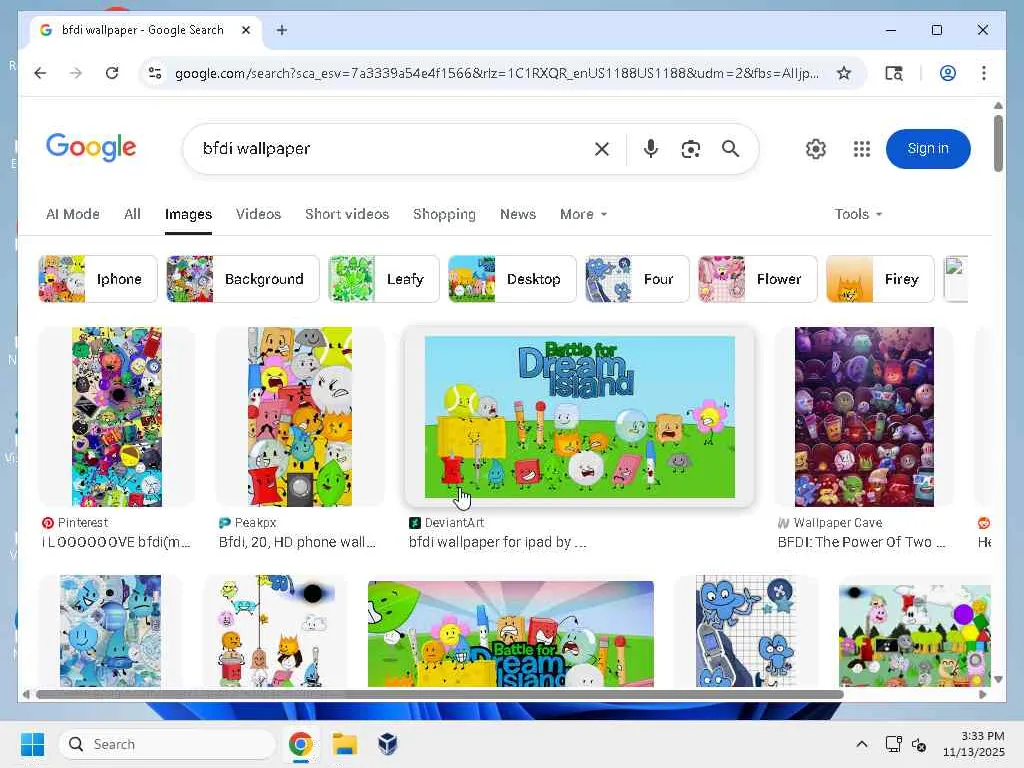Open the Windows Start menu
This screenshot has width=1024, height=768.
pos(33,744)
